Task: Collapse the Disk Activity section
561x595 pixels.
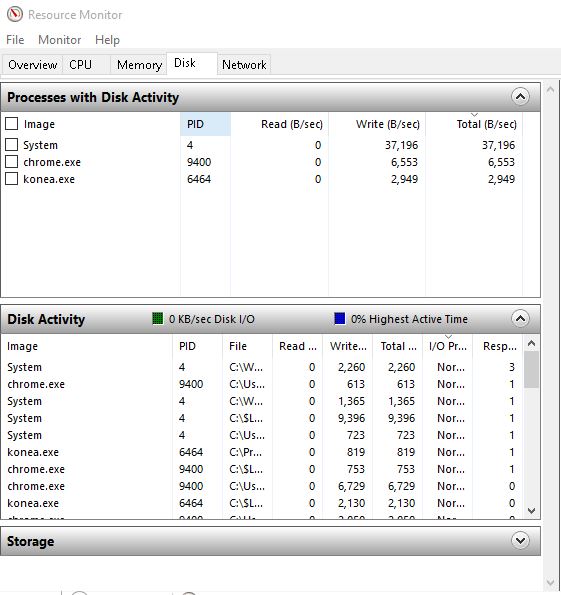Action: [x=520, y=318]
